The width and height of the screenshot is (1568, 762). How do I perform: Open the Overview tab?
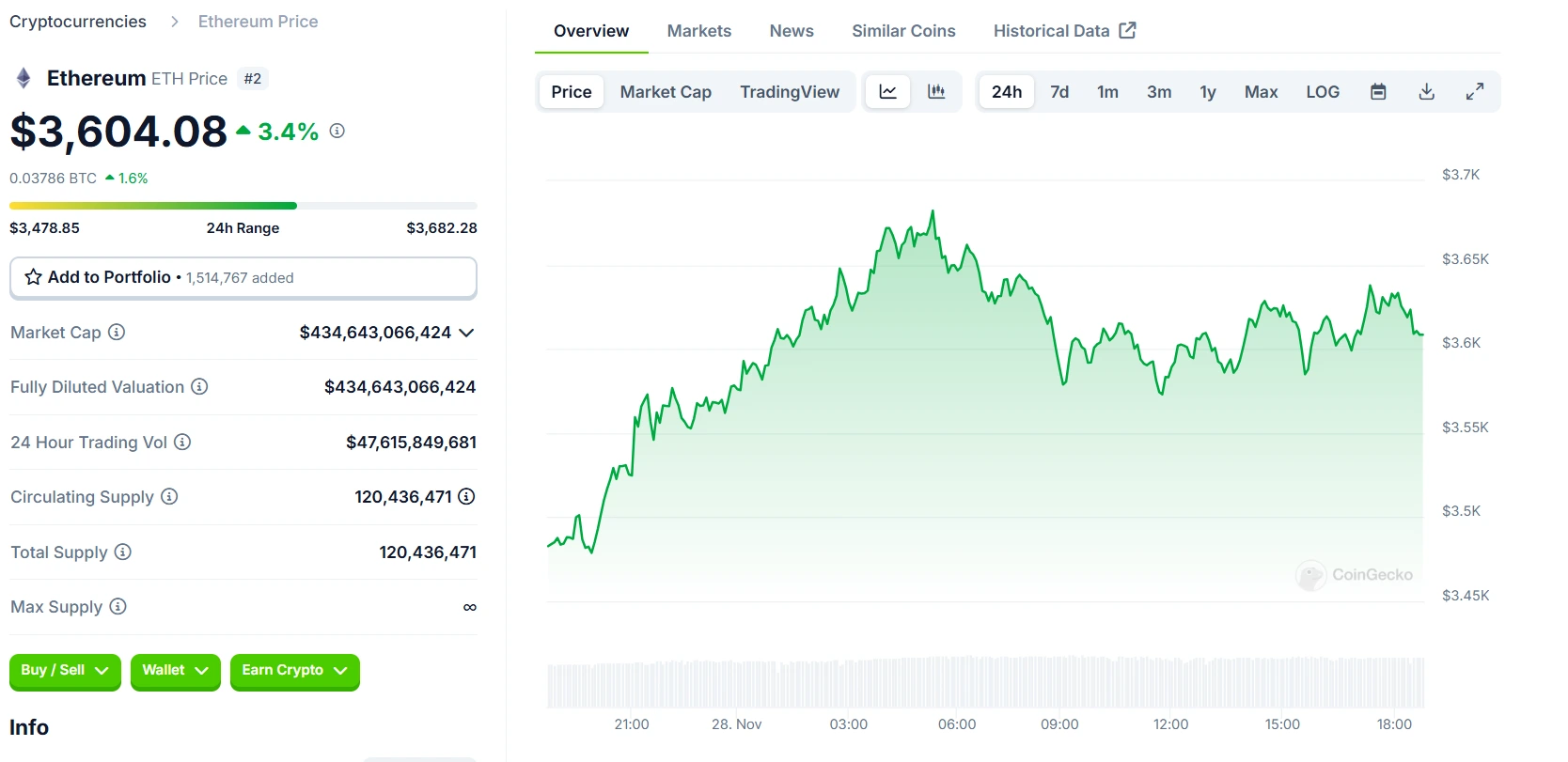(591, 31)
